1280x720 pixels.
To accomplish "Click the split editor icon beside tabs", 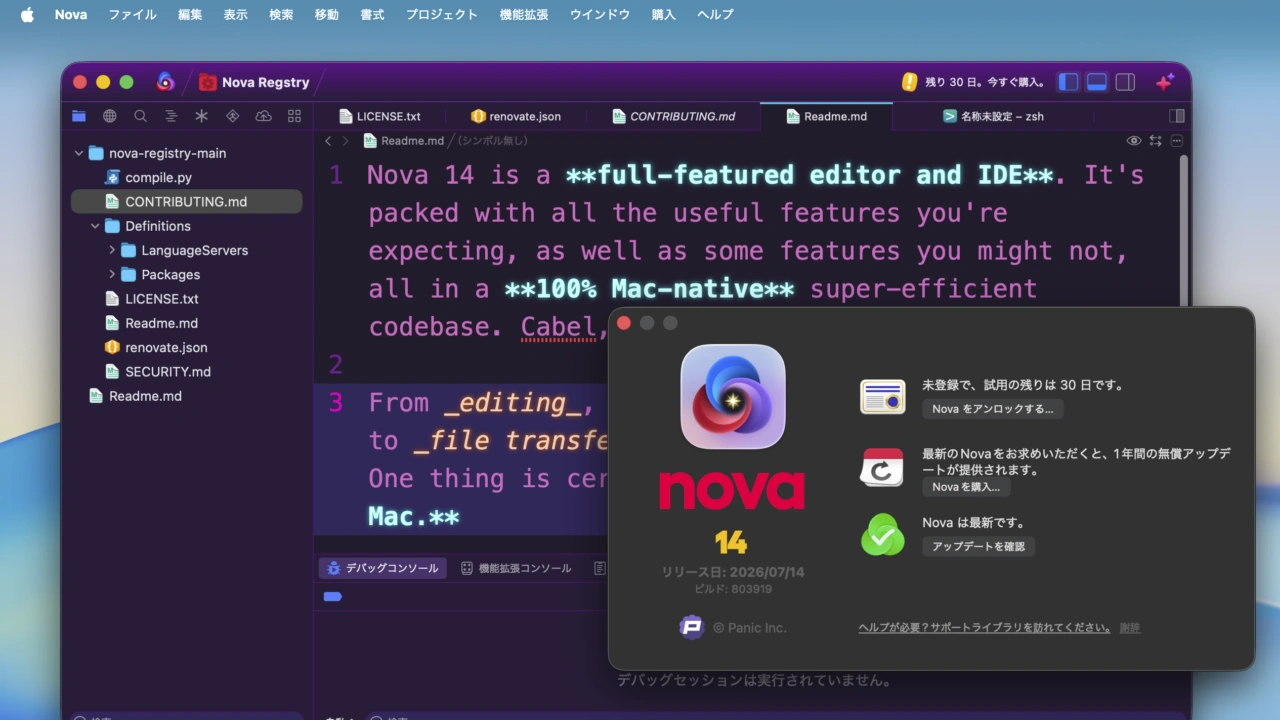I will tap(1177, 116).
